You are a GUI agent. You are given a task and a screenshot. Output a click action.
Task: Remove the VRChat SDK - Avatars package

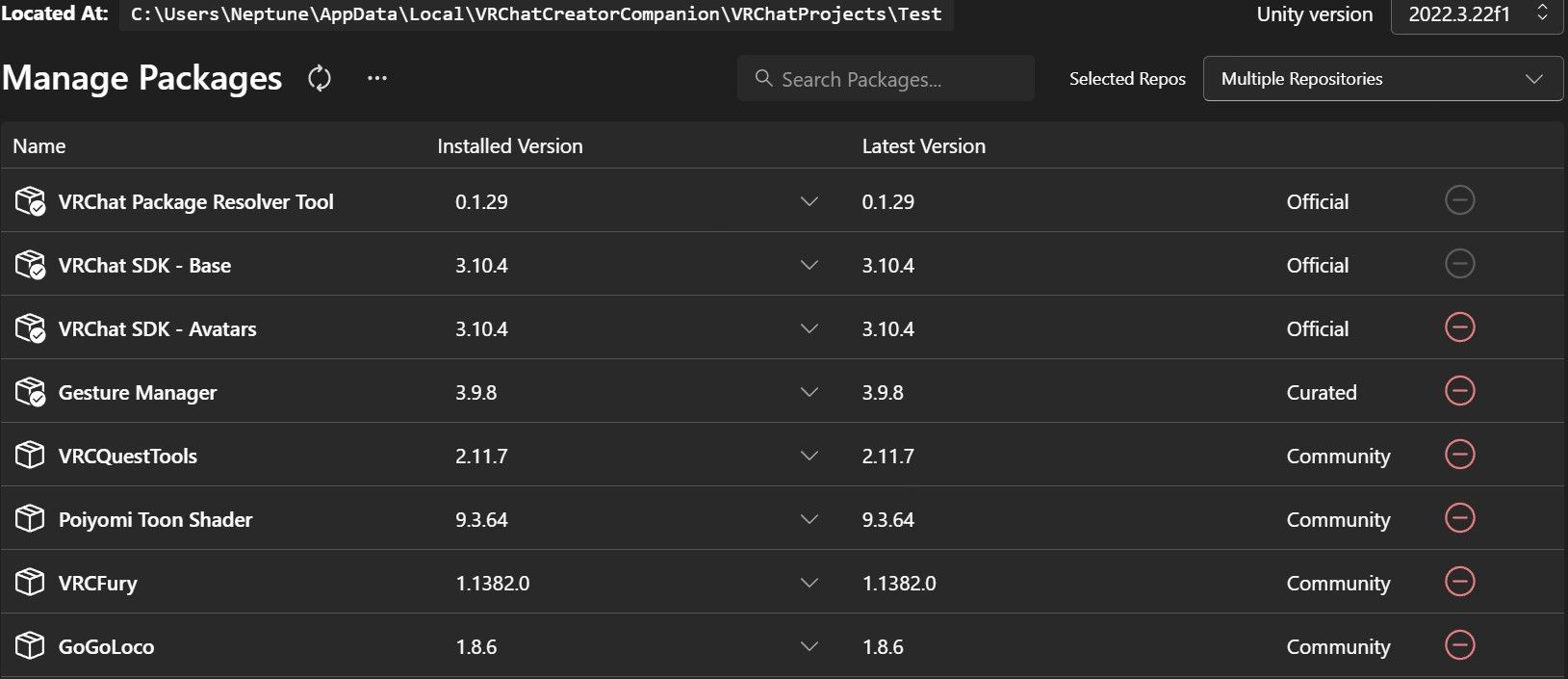[1460, 327]
